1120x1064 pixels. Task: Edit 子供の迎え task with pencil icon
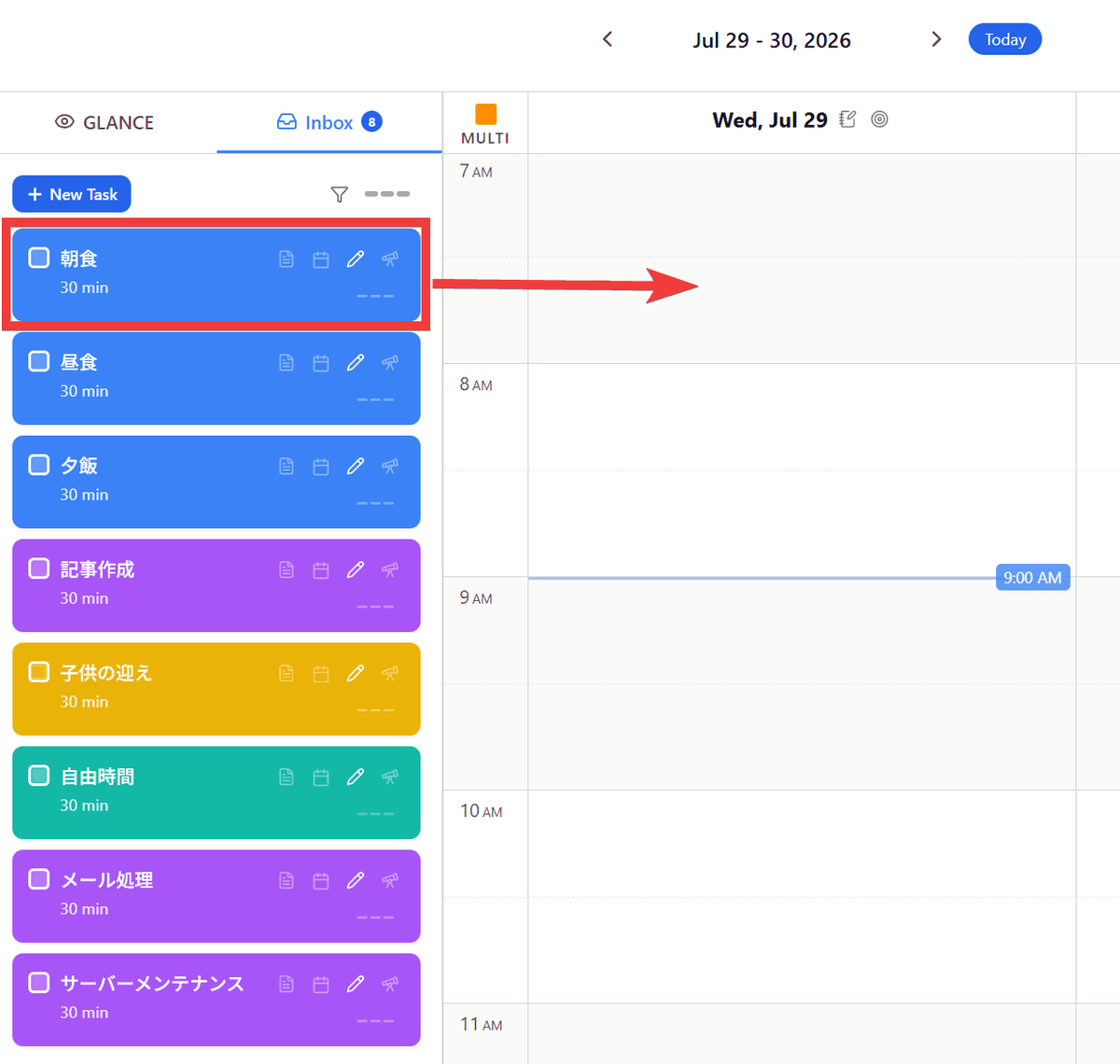[x=356, y=674]
